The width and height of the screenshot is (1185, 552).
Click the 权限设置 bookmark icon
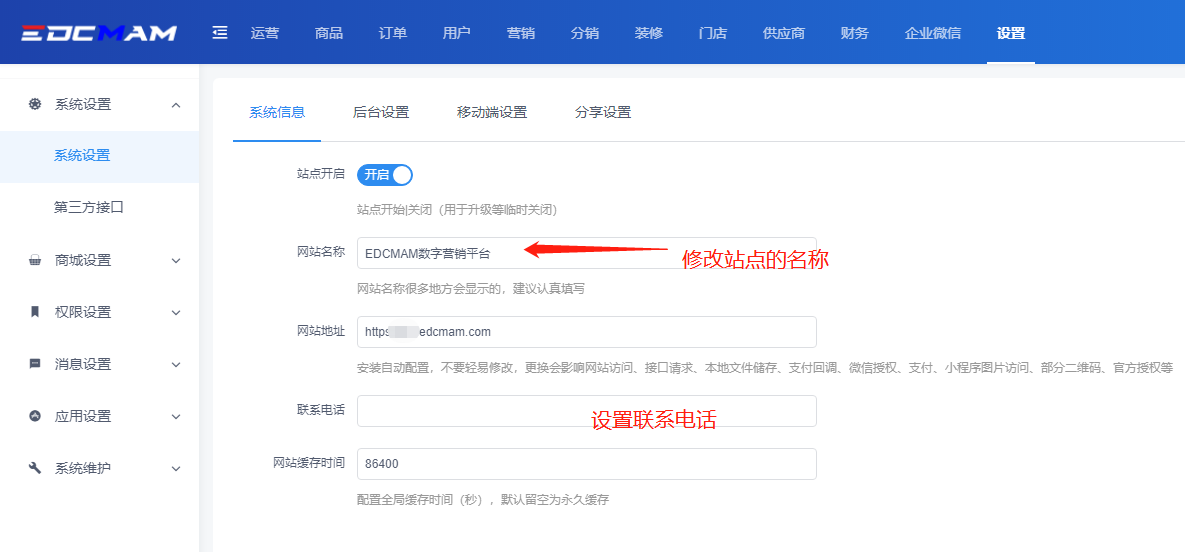pos(35,312)
